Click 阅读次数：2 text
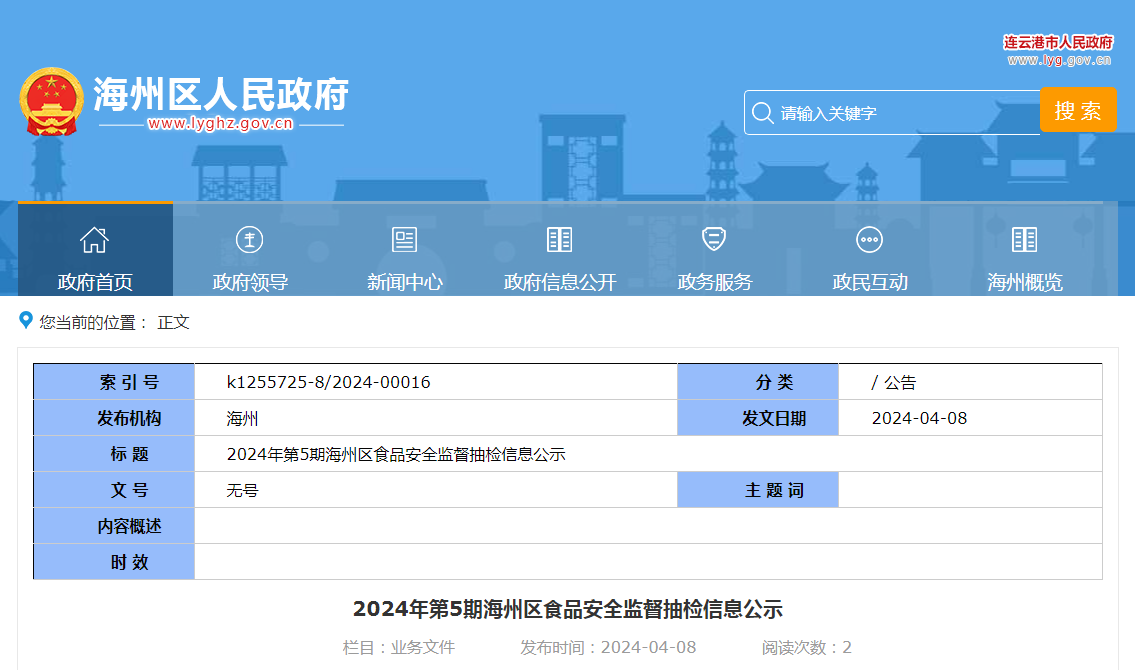1135x670 pixels. point(806,648)
